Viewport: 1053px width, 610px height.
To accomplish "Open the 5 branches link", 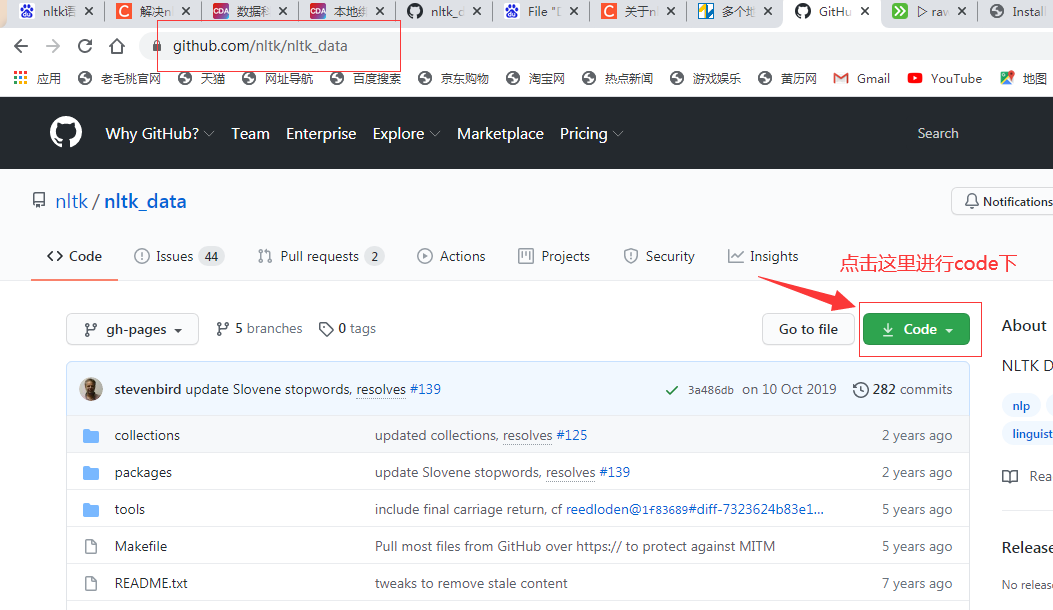I will pyautogui.click(x=259, y=329).
